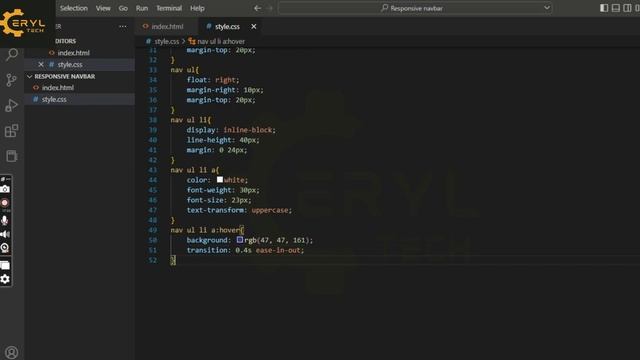
Task: Open recorder settings gear icon
Action: (x=5, y=279)
